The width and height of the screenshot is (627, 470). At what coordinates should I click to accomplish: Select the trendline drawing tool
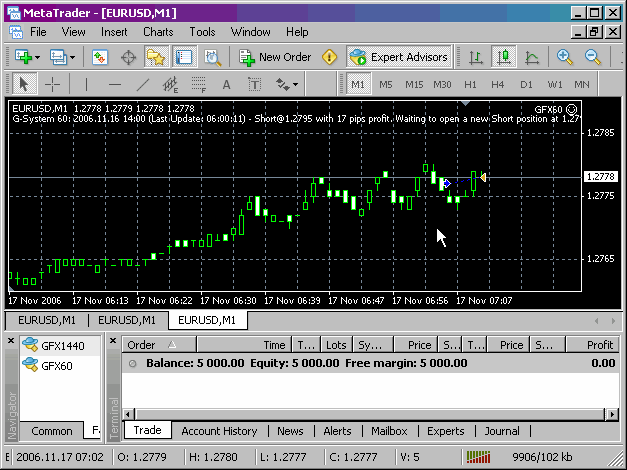pyautogui.click(x=143, y=84)
